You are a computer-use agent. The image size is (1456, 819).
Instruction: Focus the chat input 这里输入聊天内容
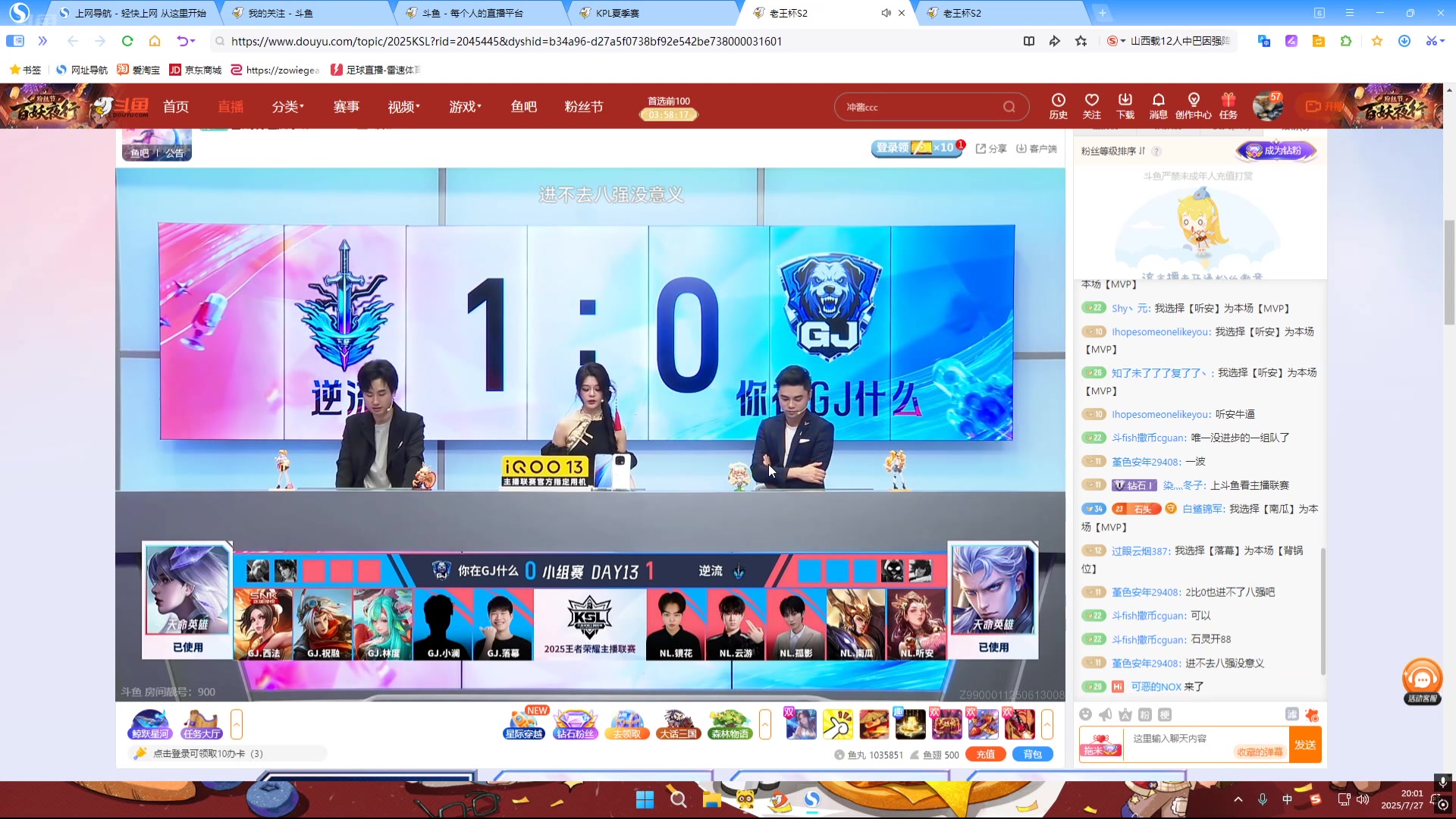pos(1206,745)
